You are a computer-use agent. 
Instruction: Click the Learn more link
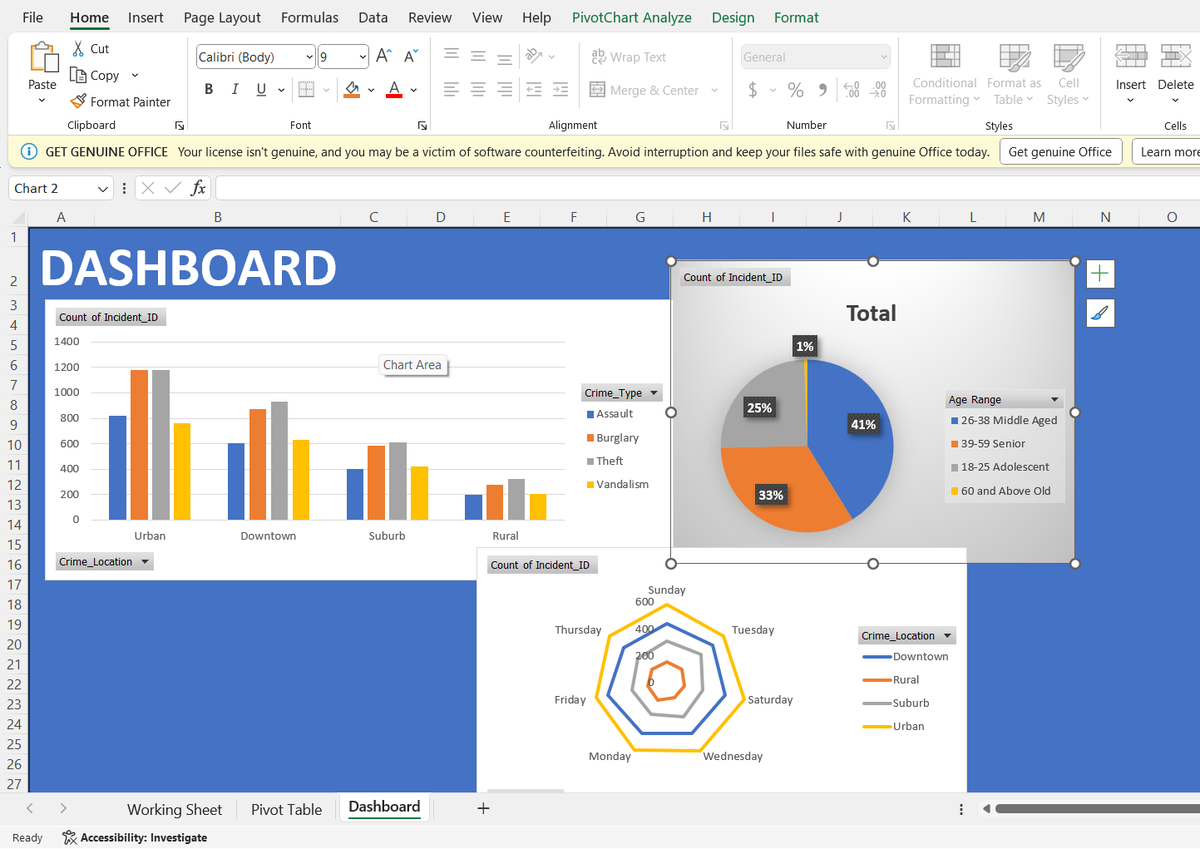coord(1173,151)
